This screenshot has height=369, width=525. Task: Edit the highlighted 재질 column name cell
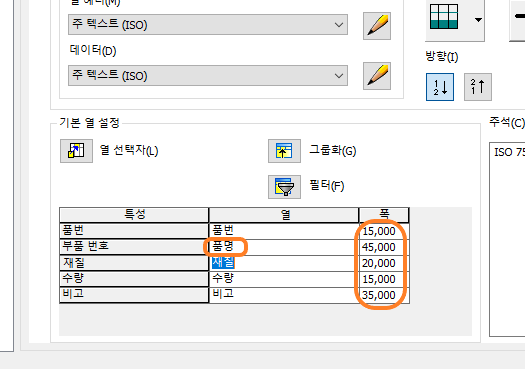coord(284,263)
